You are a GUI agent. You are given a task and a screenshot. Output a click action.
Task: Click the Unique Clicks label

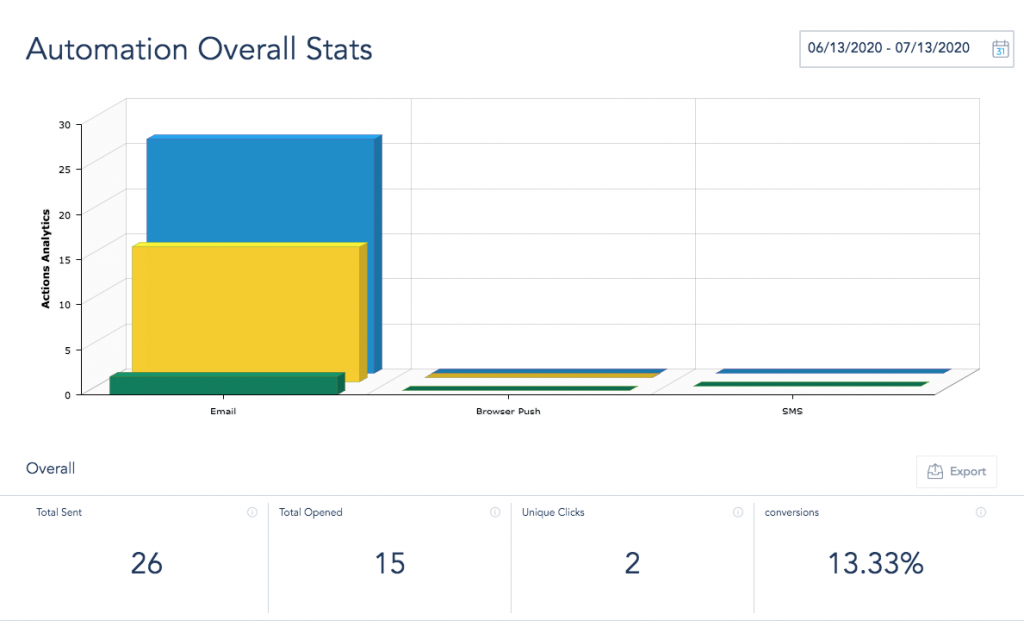(553, 512)
